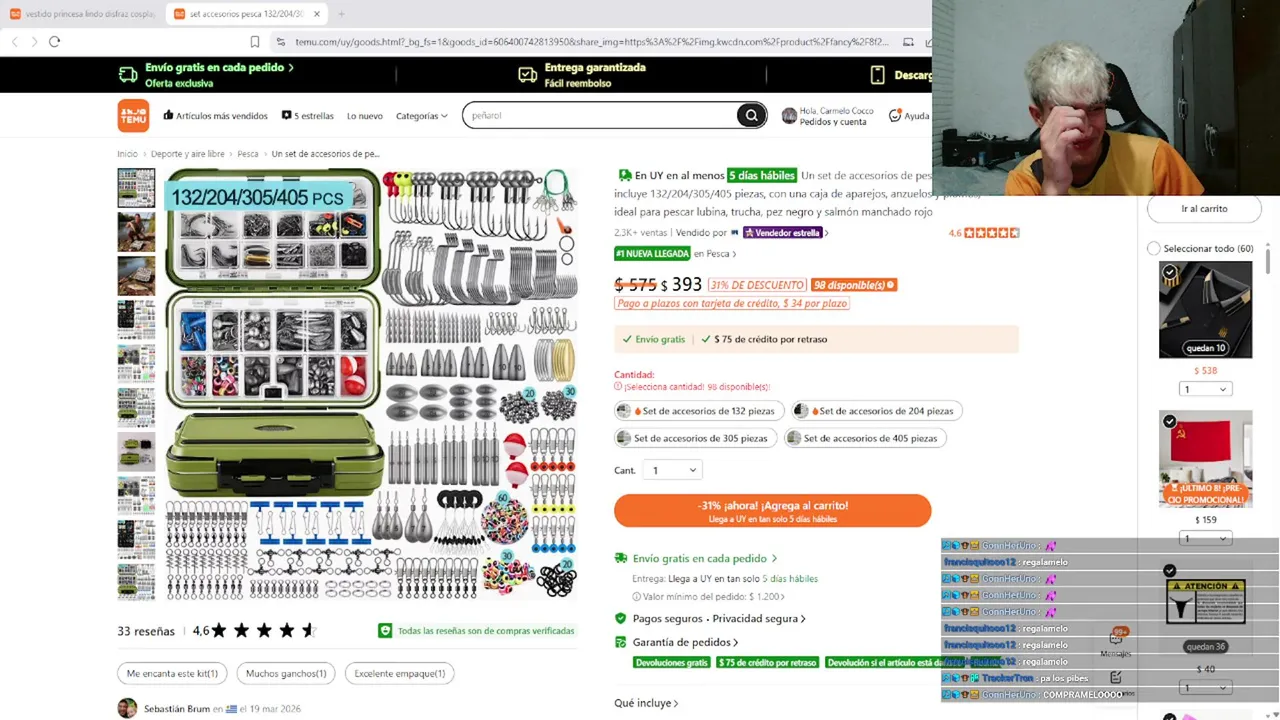
Task: Toggle checkbox on the red flag cart item
Action: click(1169, 421)
